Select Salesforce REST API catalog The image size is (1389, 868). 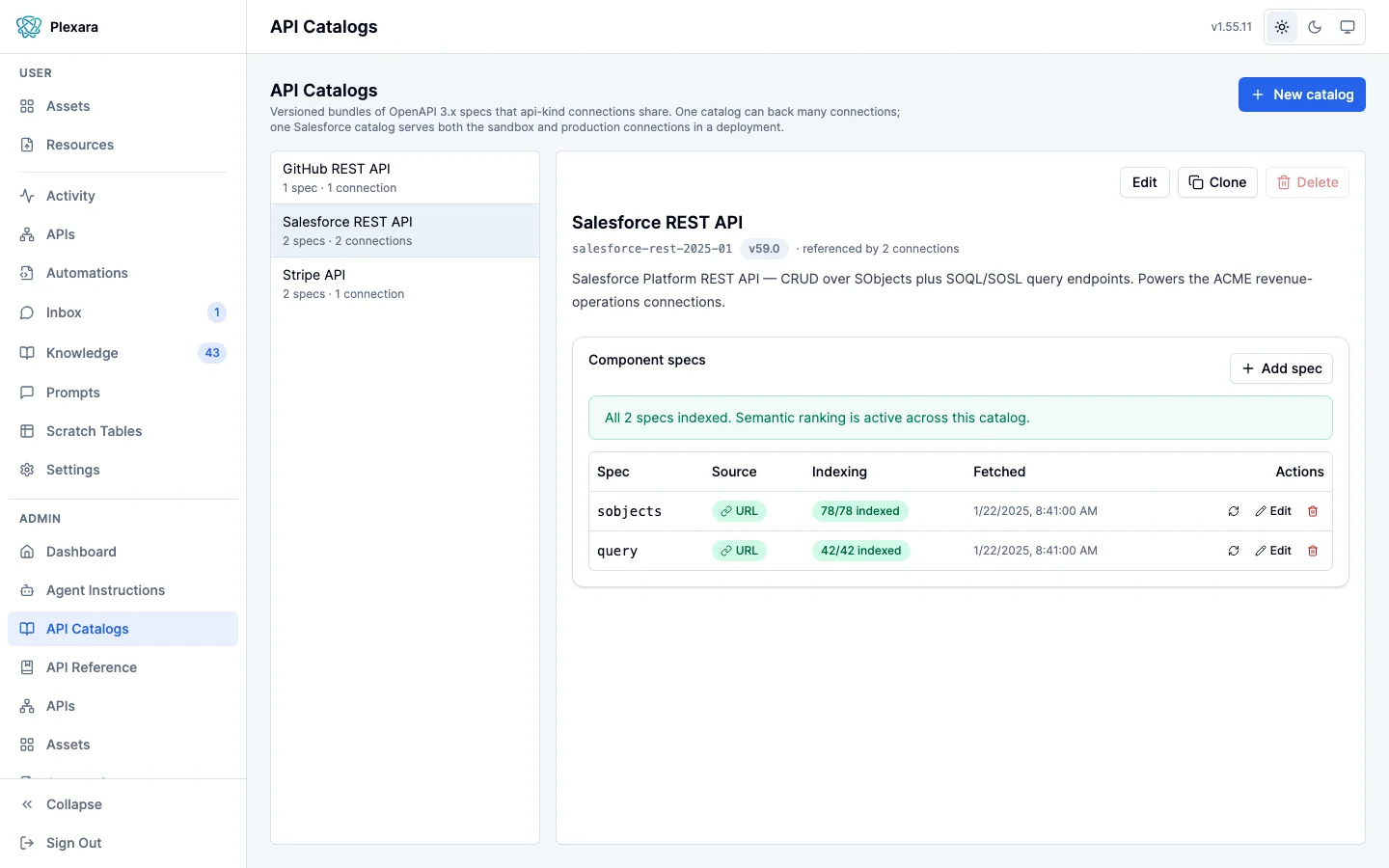pos(405,231)
